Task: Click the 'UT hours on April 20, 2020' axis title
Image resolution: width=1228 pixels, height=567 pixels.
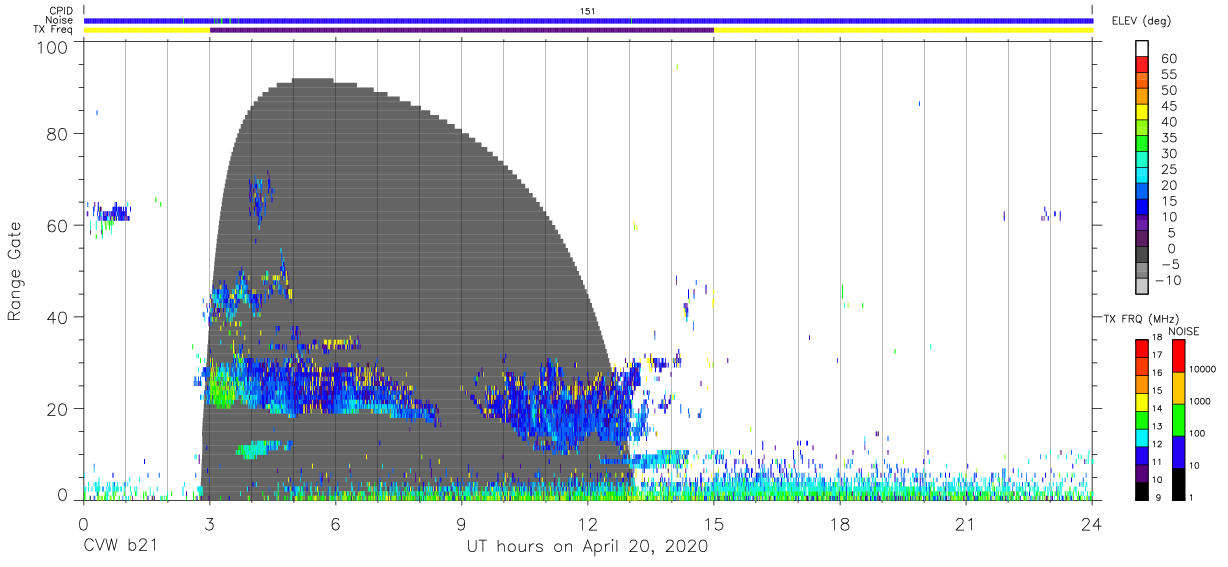Action: pos(587,547)
